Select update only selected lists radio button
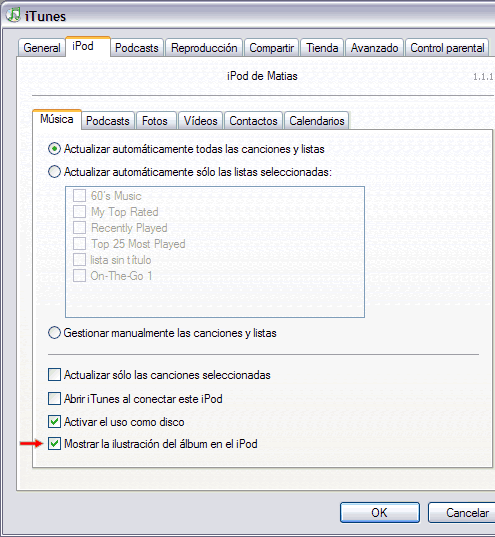The width and height of the screenshot is (495, 537). pyautogui.click(x=54, y=172)
